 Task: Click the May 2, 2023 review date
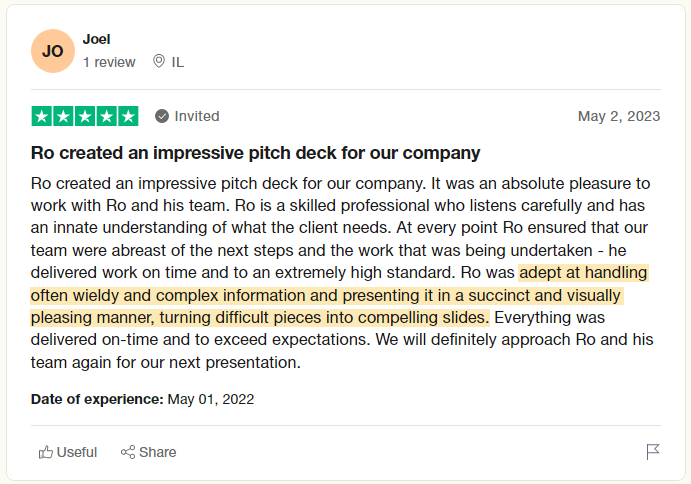tap(619, 116)
